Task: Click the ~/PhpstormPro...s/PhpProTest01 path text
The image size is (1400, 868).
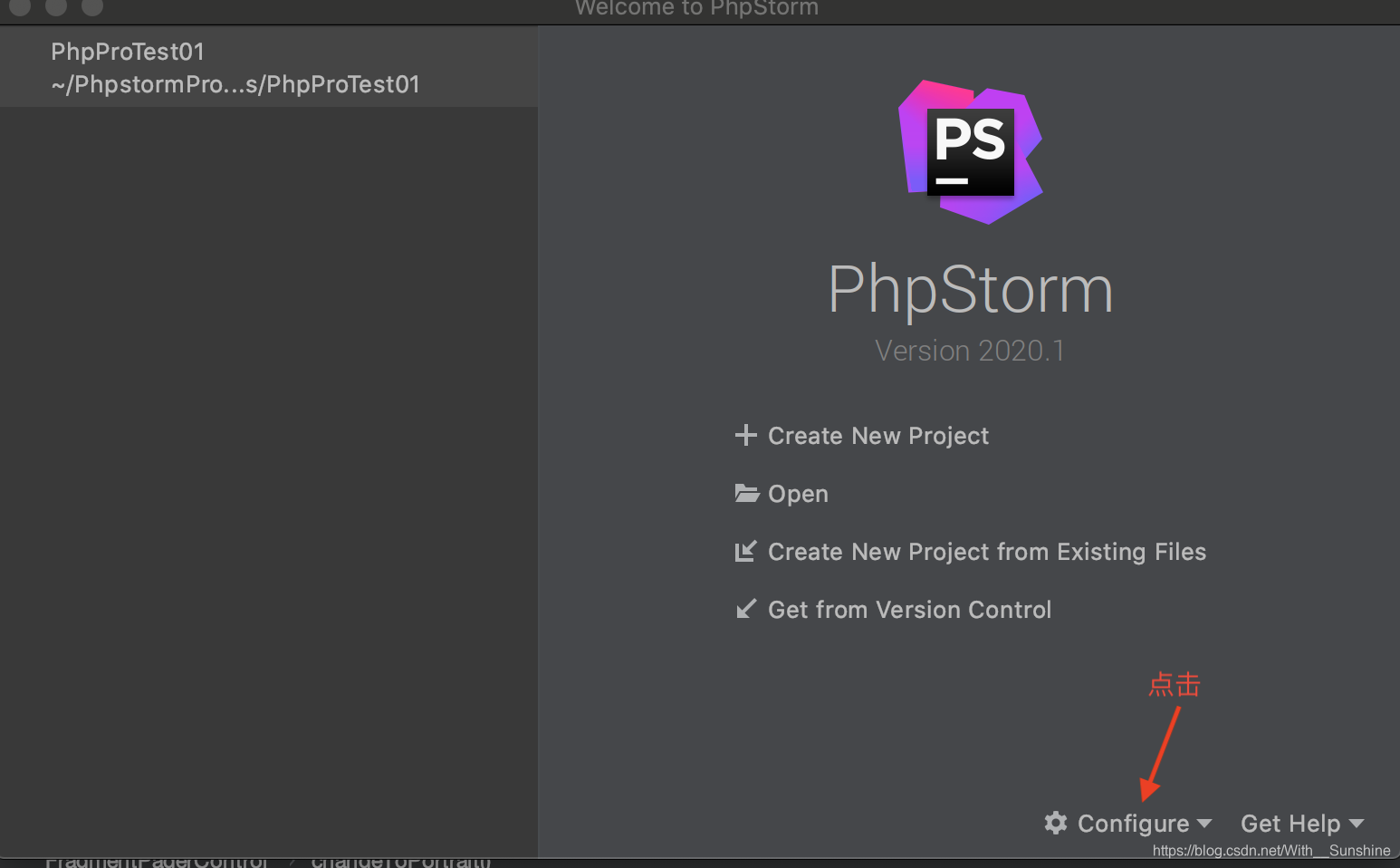Action: point(235,84)
